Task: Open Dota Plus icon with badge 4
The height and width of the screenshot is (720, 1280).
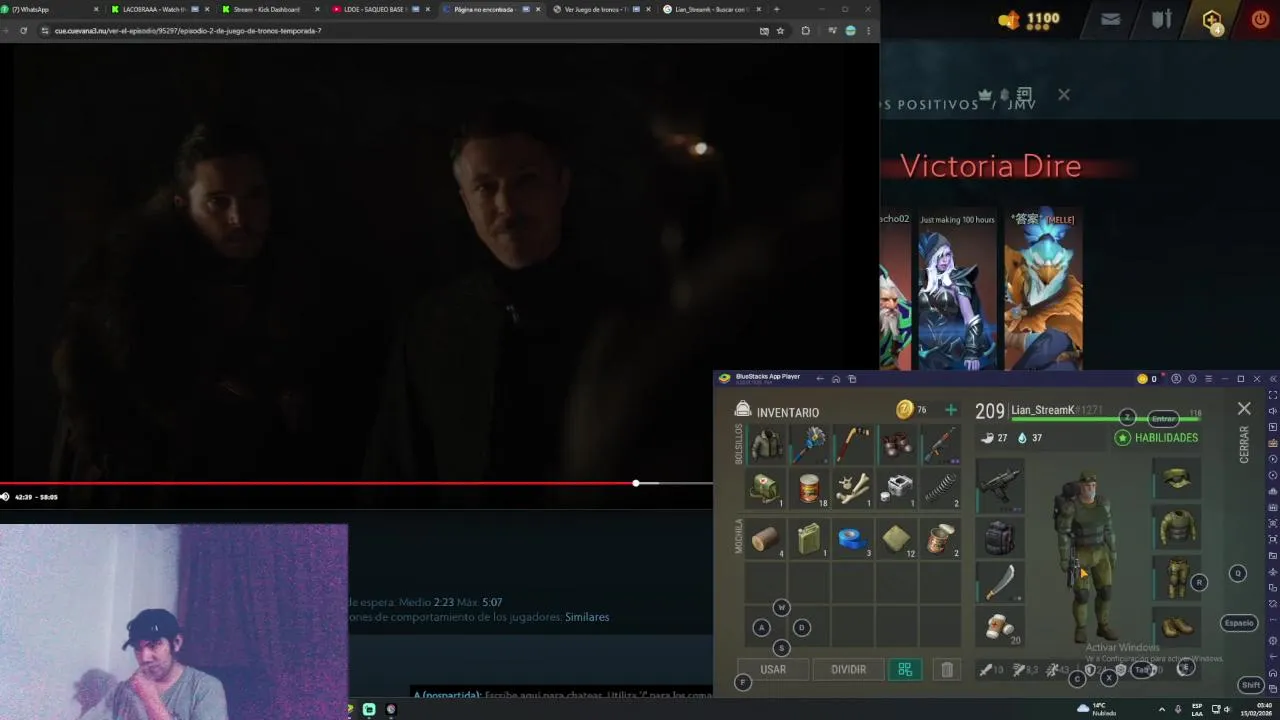Action: [x=1212, y=20]
